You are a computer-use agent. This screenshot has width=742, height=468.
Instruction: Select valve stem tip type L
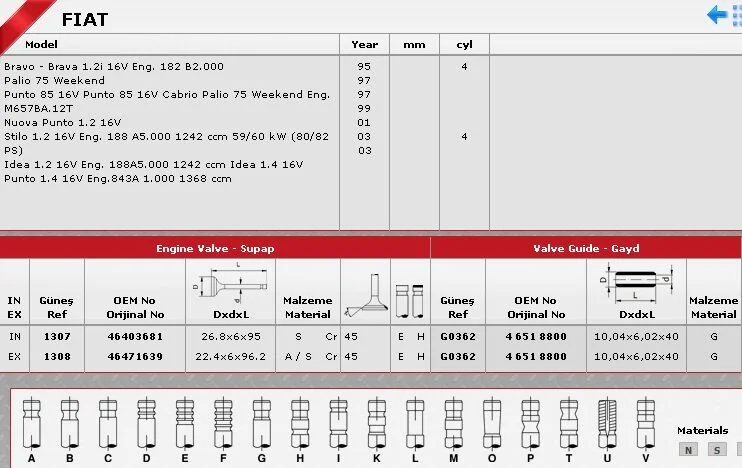coord(414,423)
